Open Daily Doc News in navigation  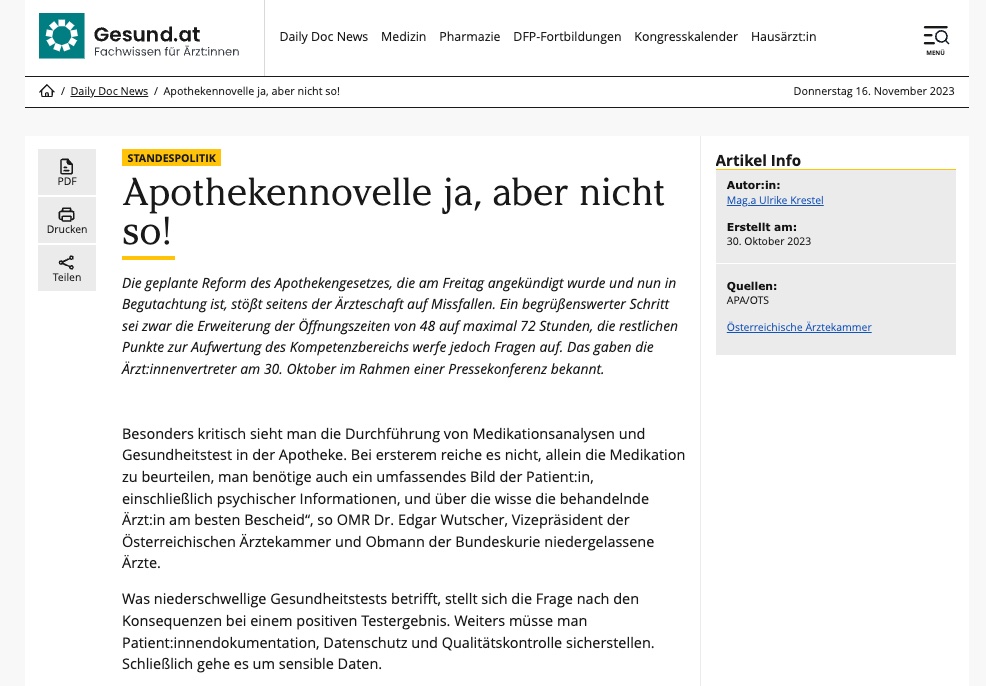coord(323,37)
